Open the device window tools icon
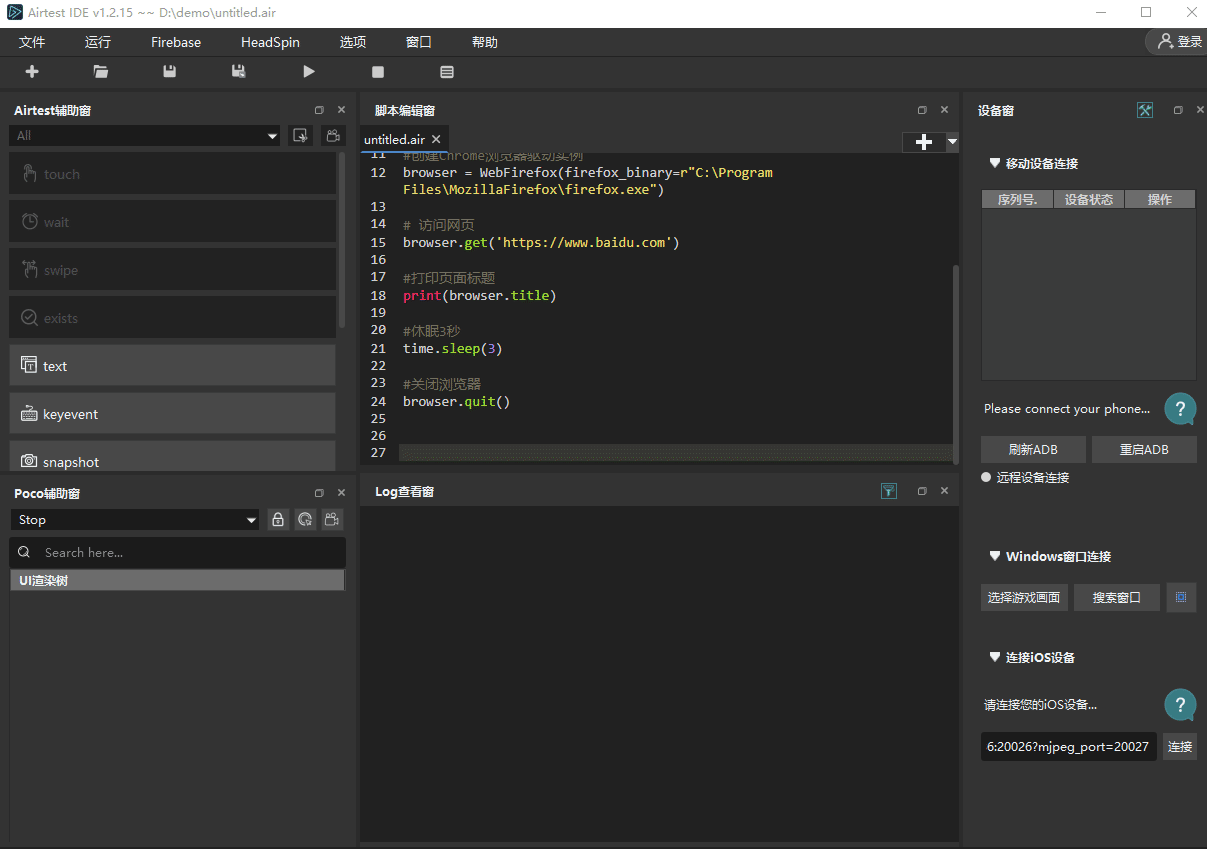The image size is (1207, 849). pos(1145,110)
